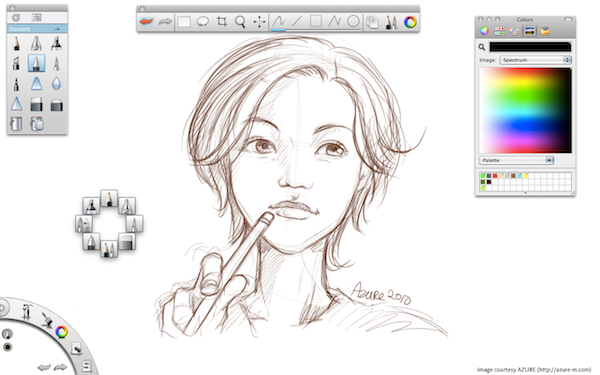This screenshot has height=375, width=600.
Task: Select the pencil brush in palette
Action: coord(16,44)
